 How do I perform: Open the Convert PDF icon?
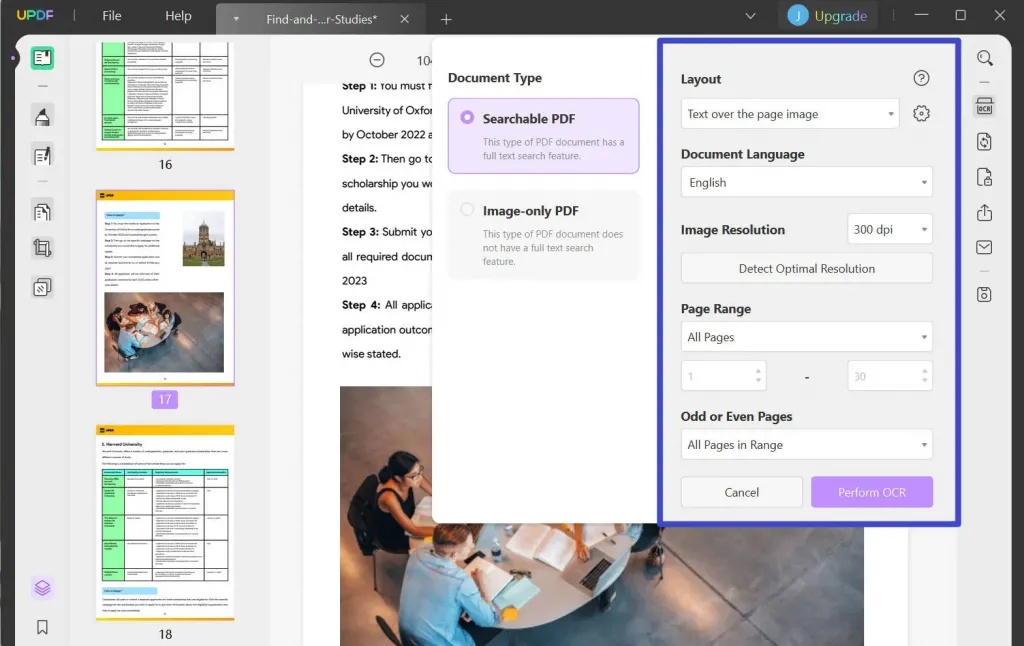click(984, 142)
